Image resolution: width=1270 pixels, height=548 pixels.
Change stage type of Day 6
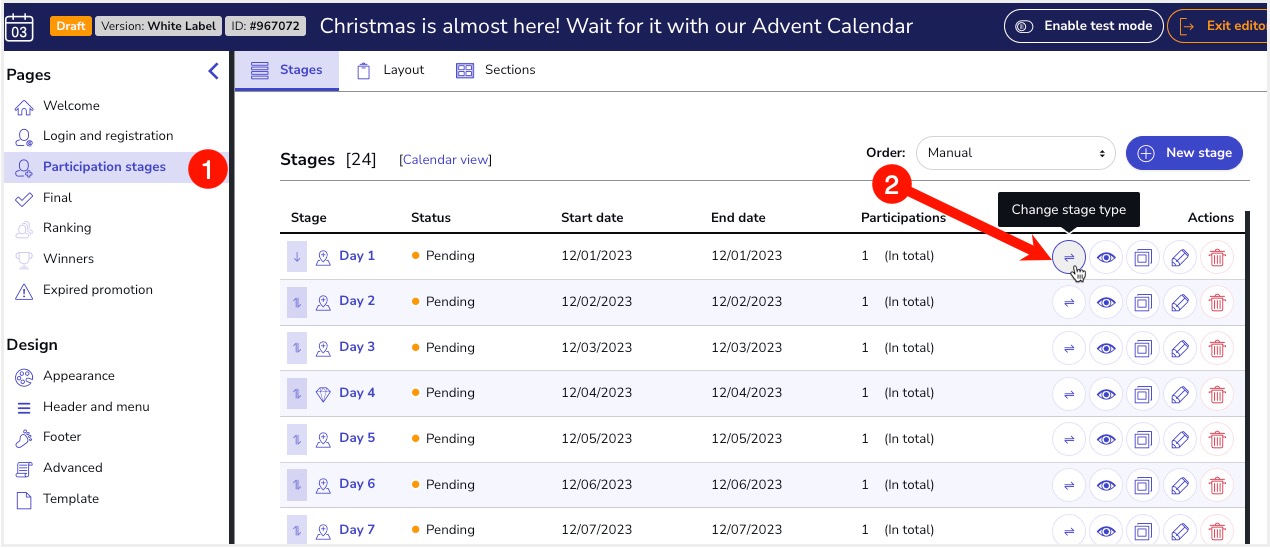point(1069,485)
